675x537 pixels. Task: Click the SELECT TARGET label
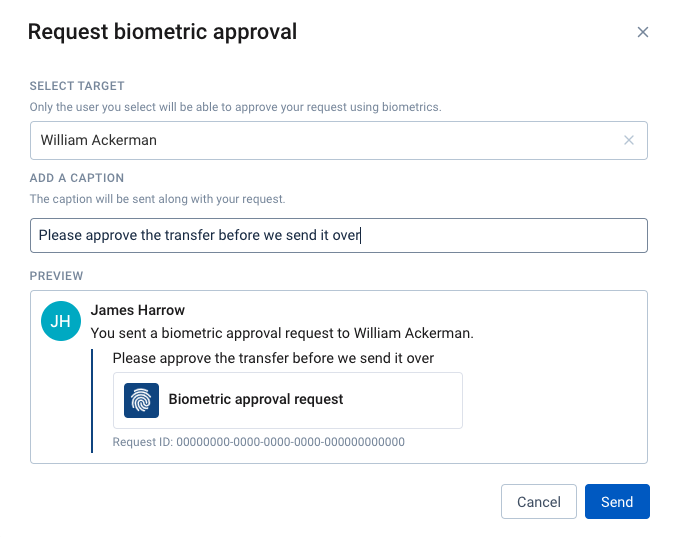point(77,86)
